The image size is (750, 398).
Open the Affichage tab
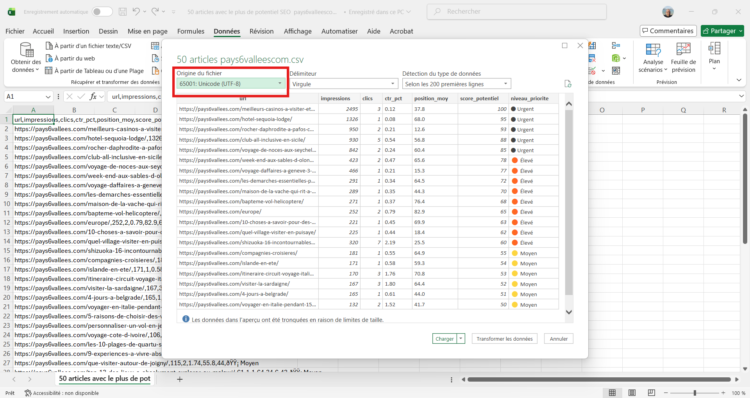[298, 31]
